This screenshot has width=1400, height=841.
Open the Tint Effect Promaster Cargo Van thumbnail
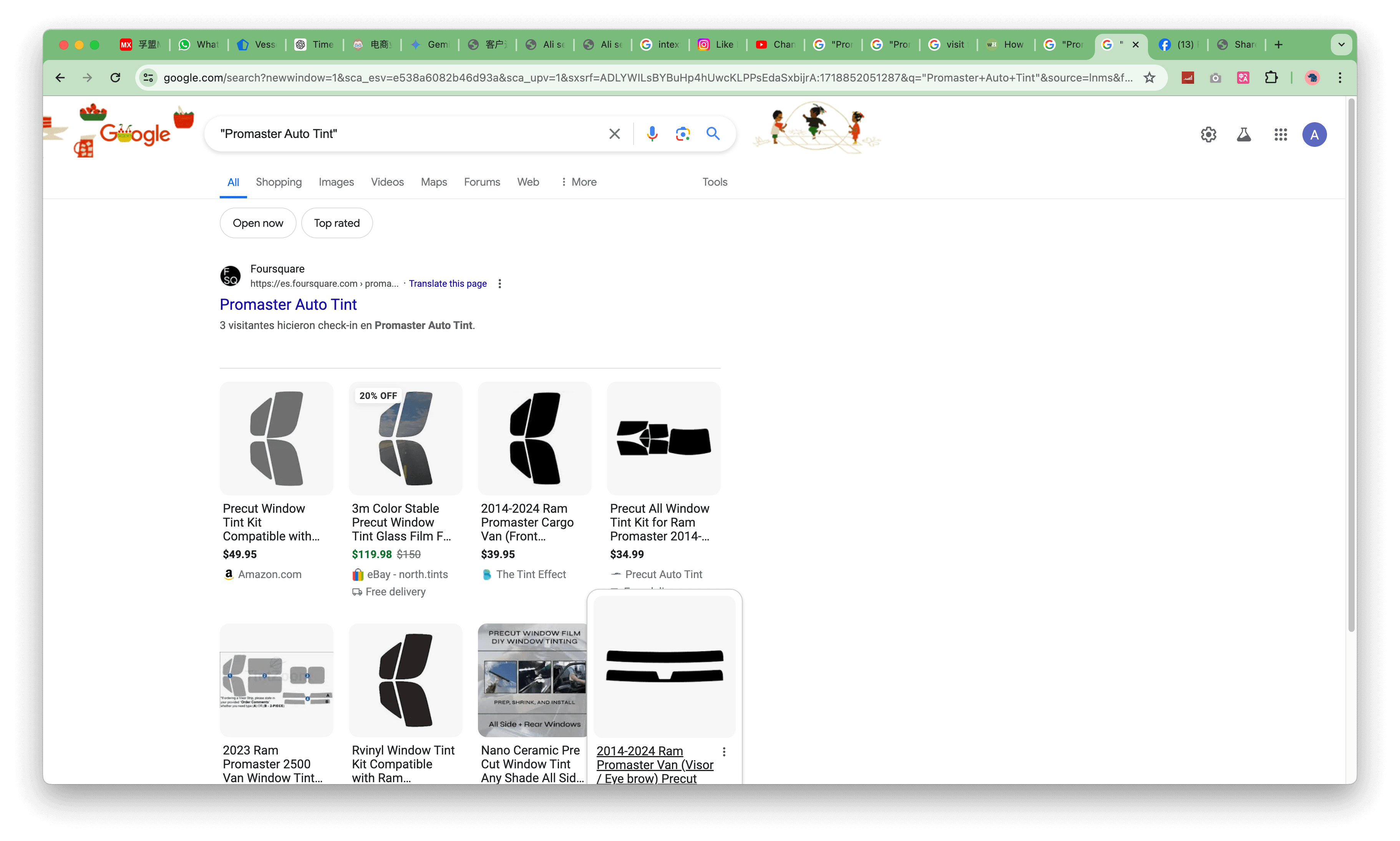point(535,438)
